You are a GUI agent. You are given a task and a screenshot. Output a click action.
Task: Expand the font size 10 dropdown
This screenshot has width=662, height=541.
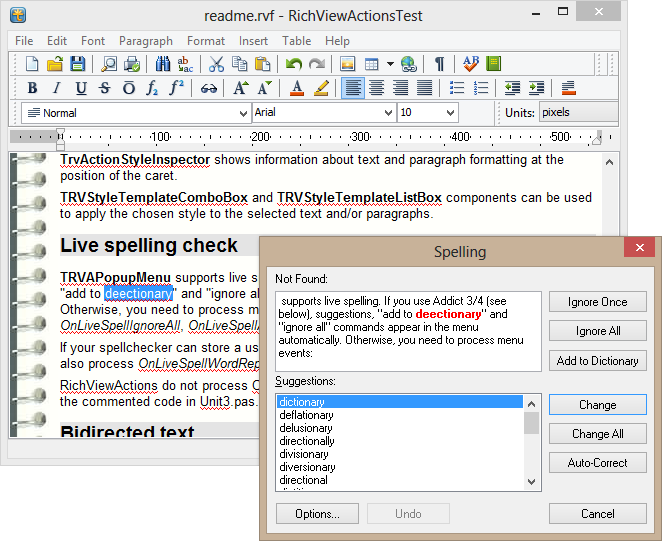point(450,113)
